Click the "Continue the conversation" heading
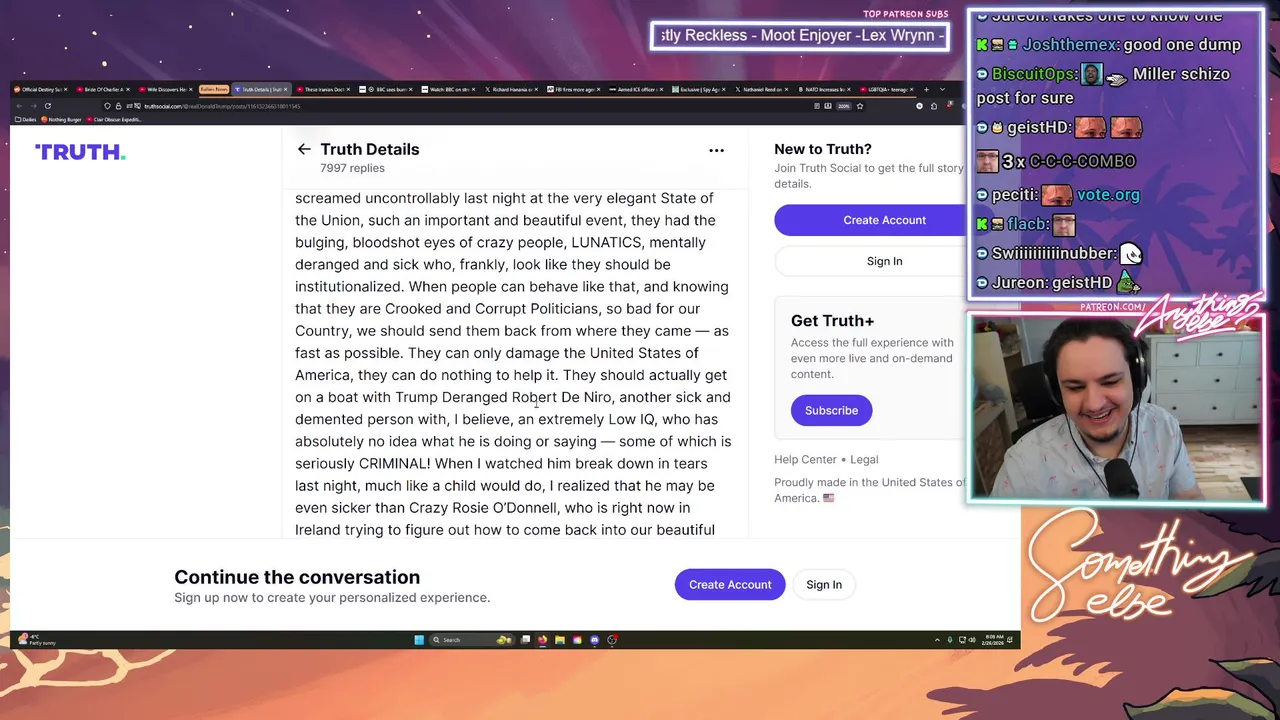Viewport: 1280px width, 720px height. point(297,577)
